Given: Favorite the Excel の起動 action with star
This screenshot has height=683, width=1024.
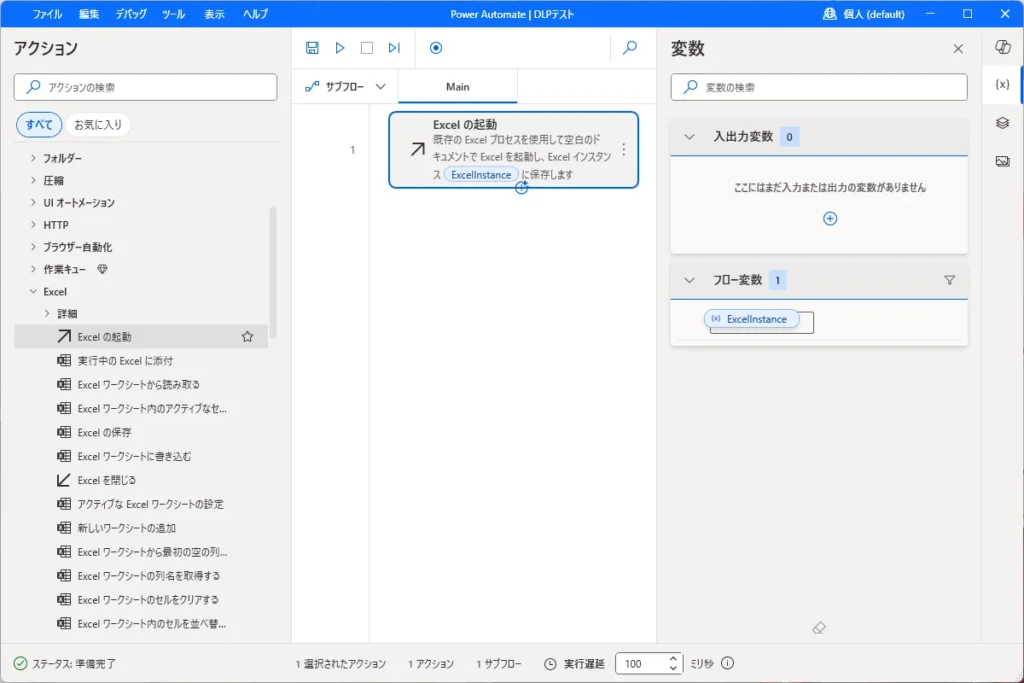Looking at the screenshot, I should point(248,337).
